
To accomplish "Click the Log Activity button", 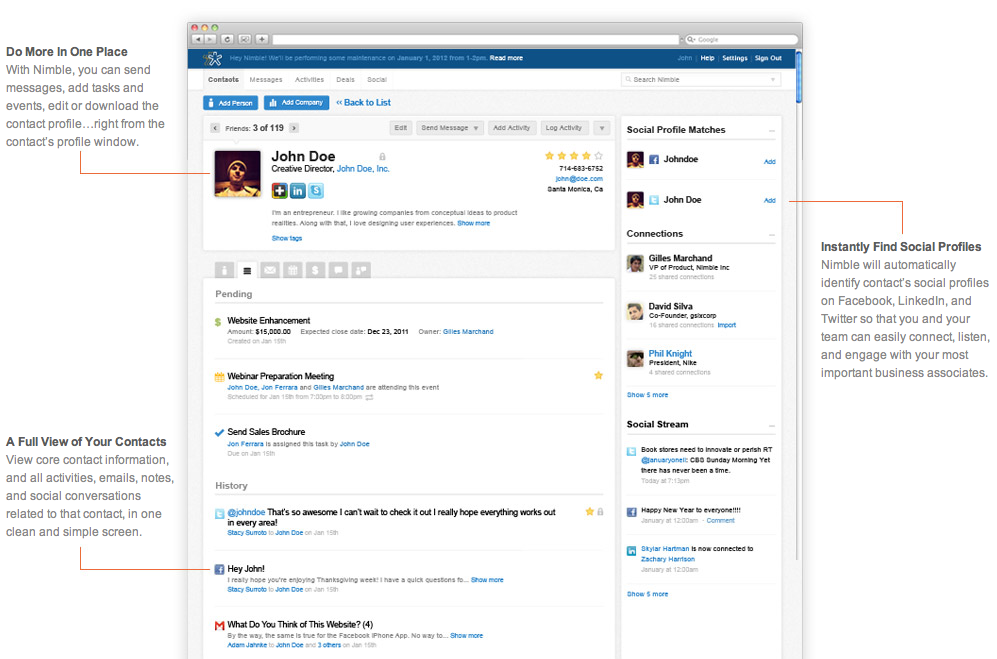I will point(564,128).
